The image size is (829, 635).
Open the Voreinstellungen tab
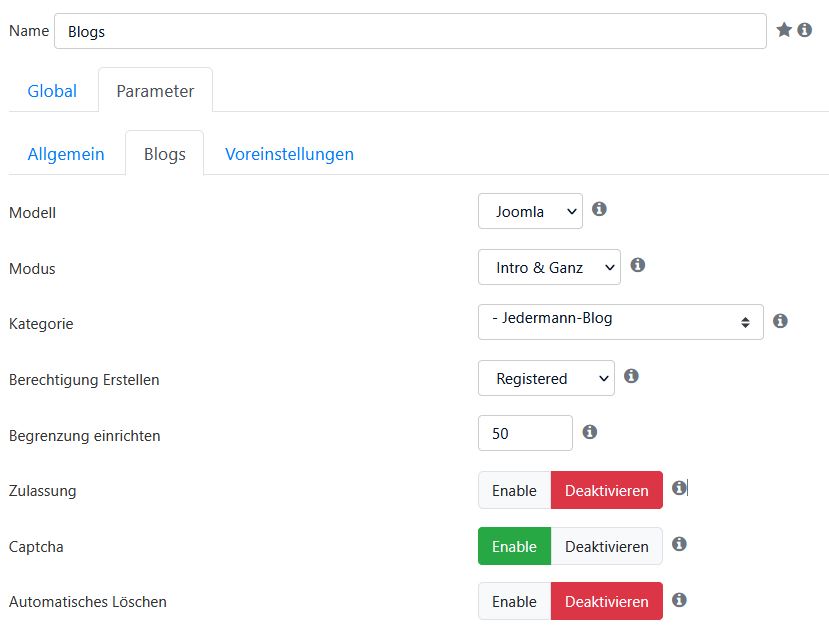pyautogui.click(x=290, y=154)
